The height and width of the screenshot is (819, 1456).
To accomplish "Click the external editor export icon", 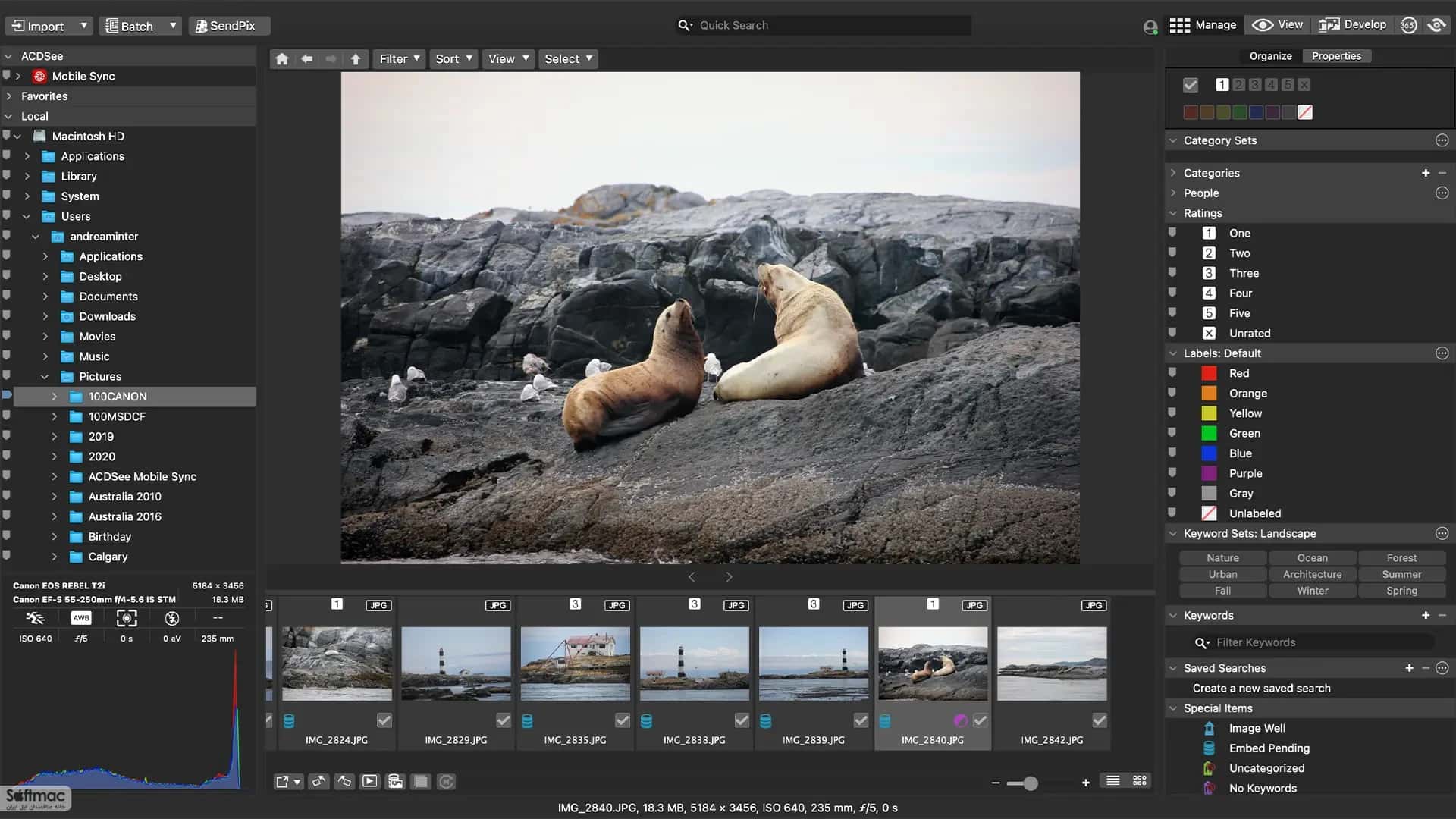I will (287, 782).
